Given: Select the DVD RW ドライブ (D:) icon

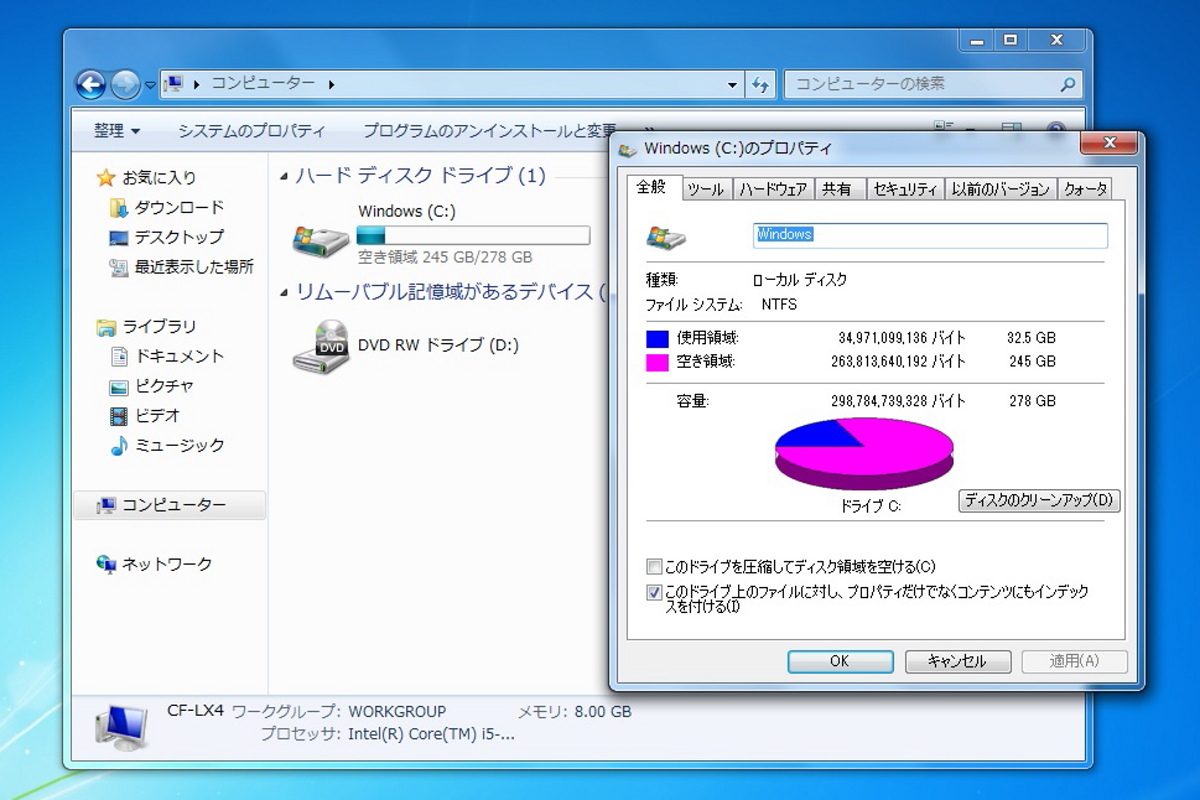Looking at the screenshot, I should [321, 346].
